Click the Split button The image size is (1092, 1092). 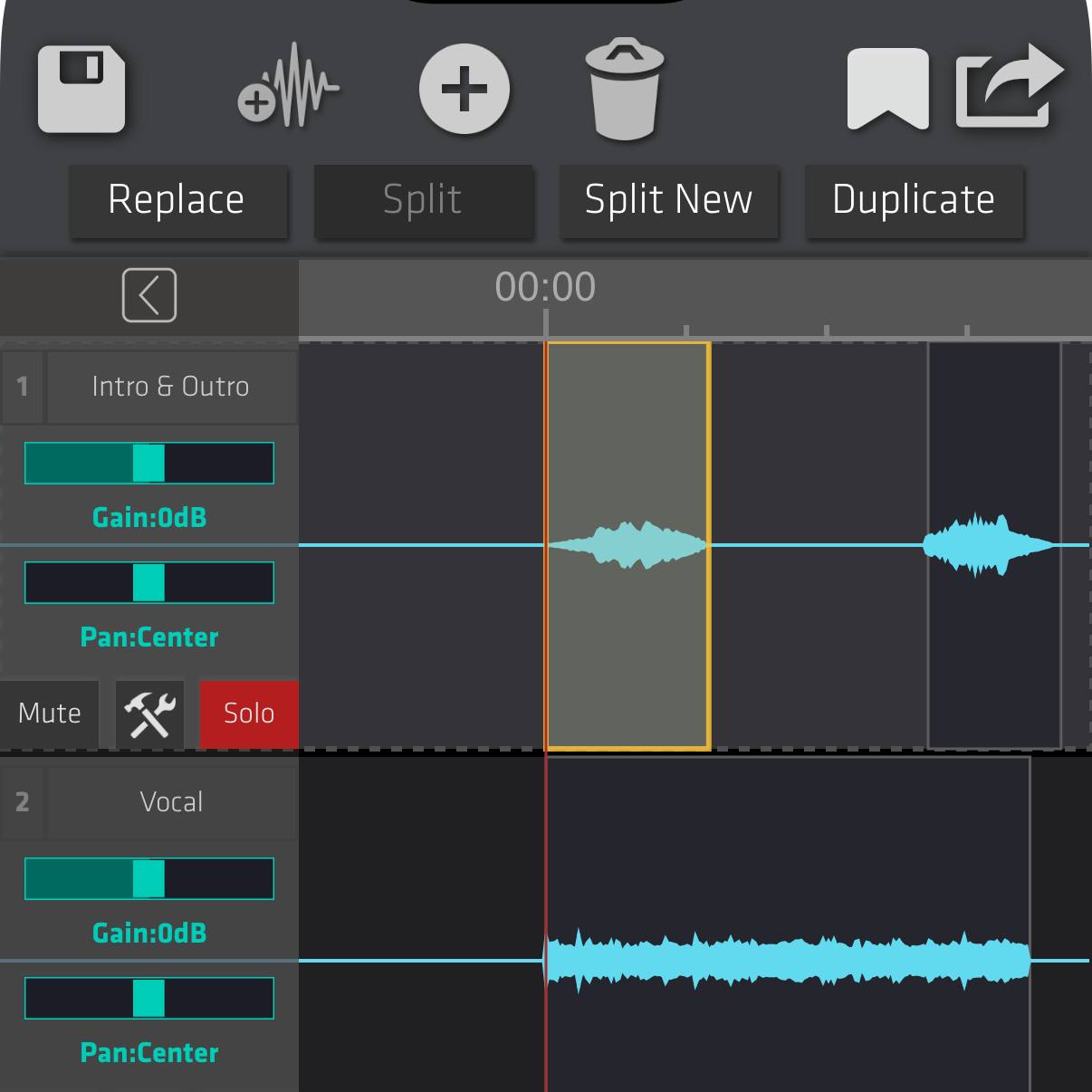[424, 200]
